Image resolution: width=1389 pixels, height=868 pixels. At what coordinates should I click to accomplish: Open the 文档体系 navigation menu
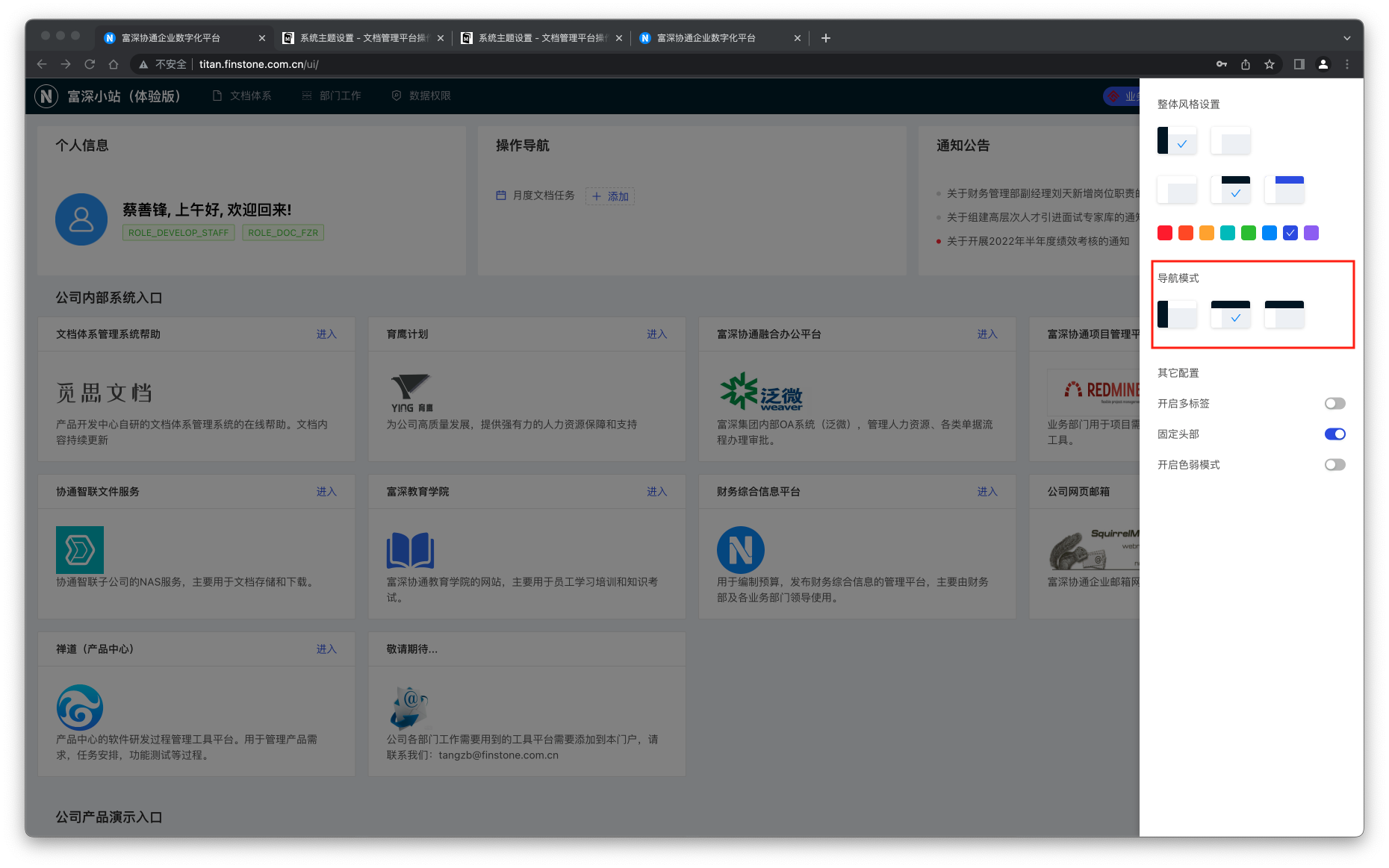pos(242,96)
